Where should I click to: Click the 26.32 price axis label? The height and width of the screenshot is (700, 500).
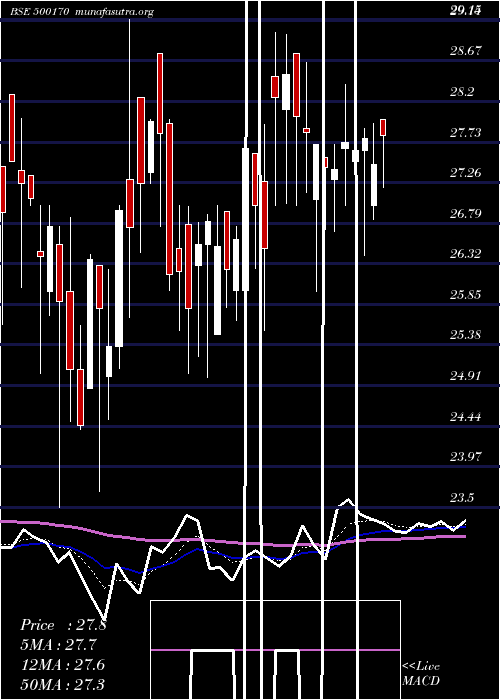[465, 254]
